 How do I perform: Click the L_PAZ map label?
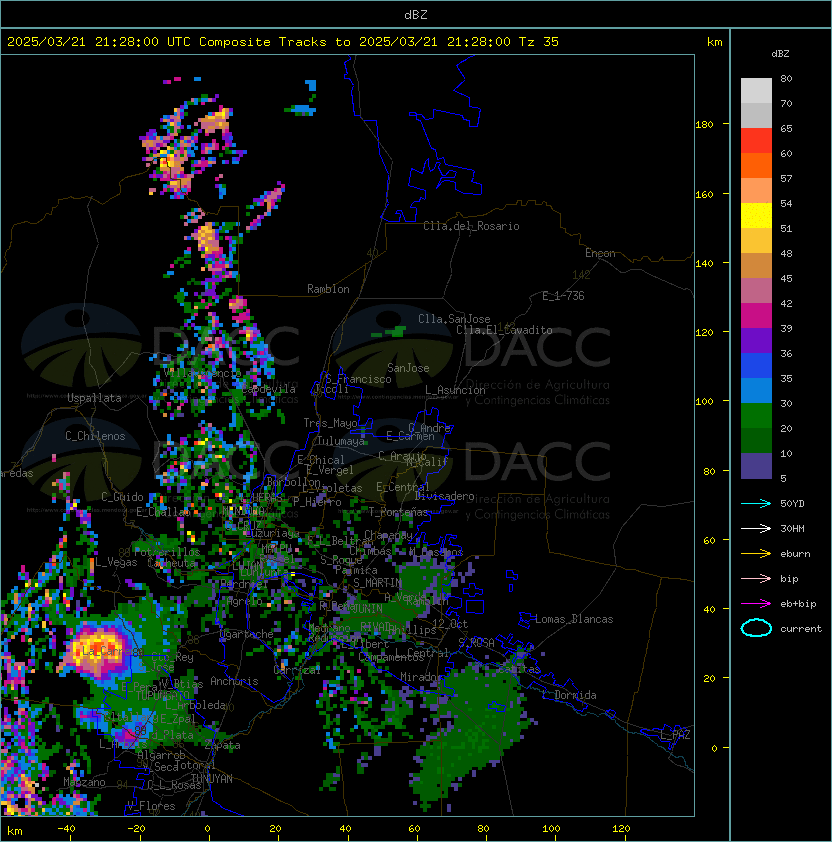675,735
